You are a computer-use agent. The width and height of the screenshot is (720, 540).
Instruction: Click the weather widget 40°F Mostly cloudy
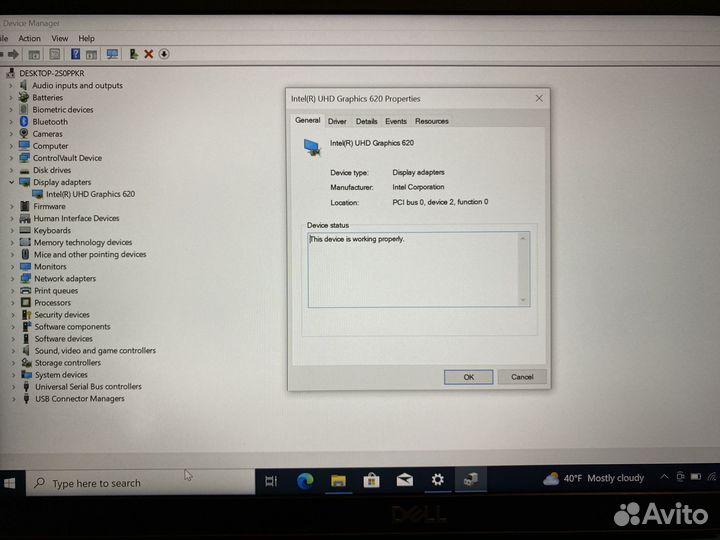pyautogui.click(x=593, y=478)
